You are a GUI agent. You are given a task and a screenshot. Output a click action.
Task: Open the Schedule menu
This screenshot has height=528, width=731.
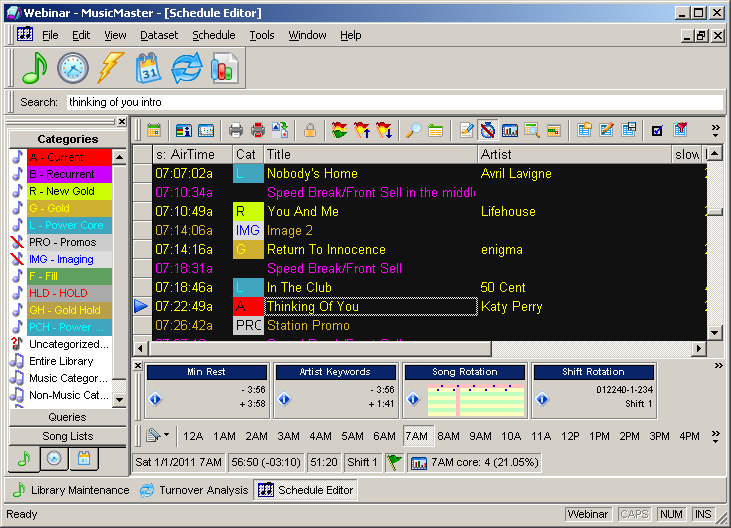pos(214,35)
